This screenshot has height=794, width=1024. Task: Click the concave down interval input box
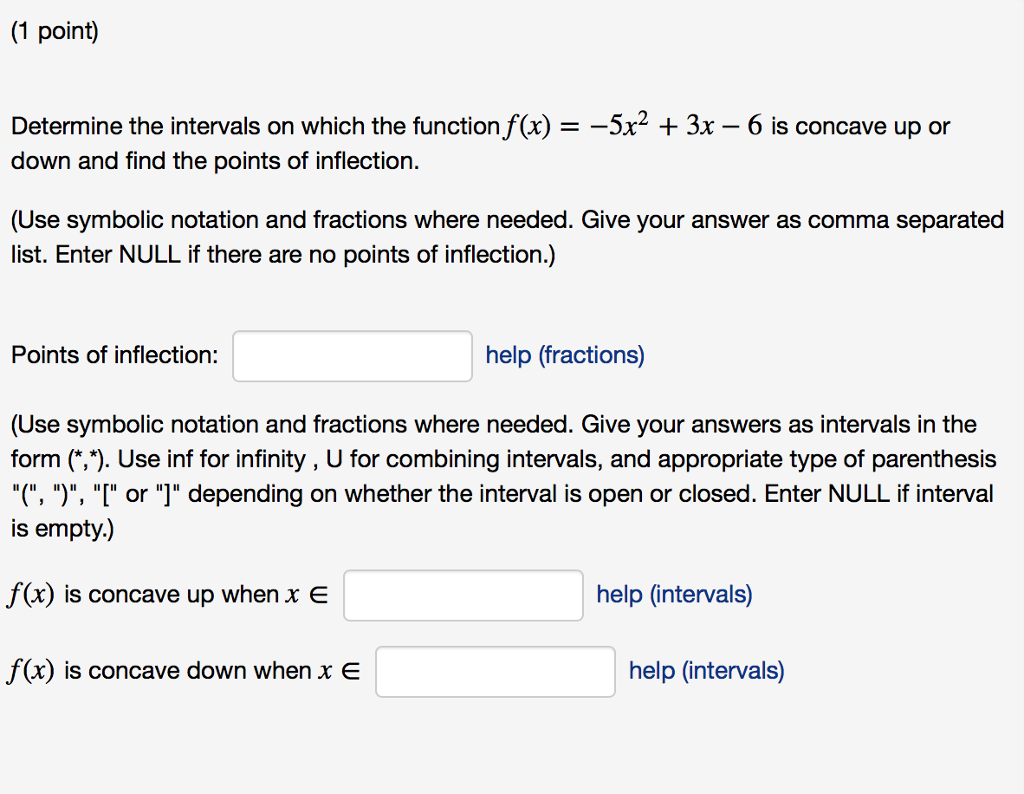494,671
